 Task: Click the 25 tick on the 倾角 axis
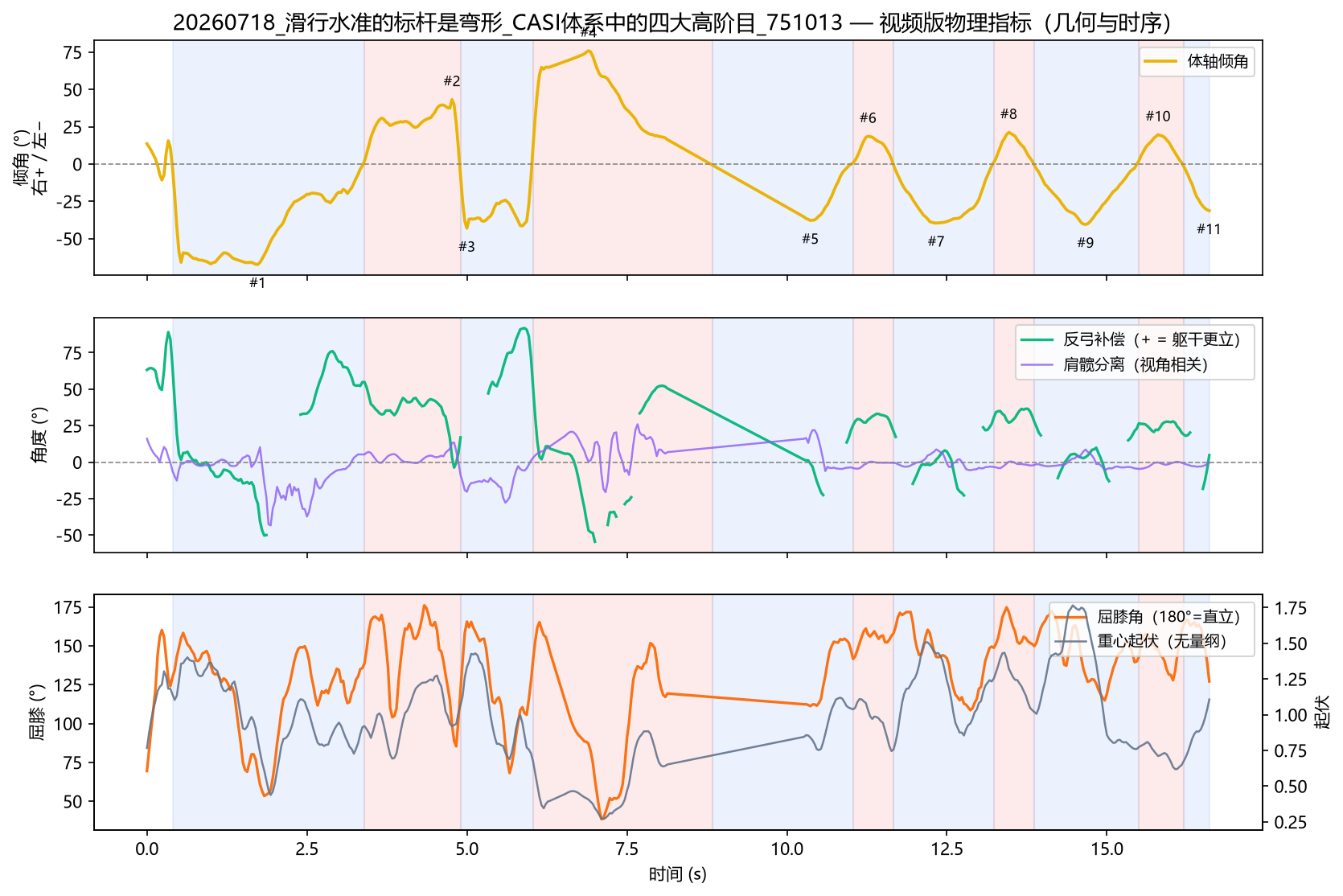point(73,127)
